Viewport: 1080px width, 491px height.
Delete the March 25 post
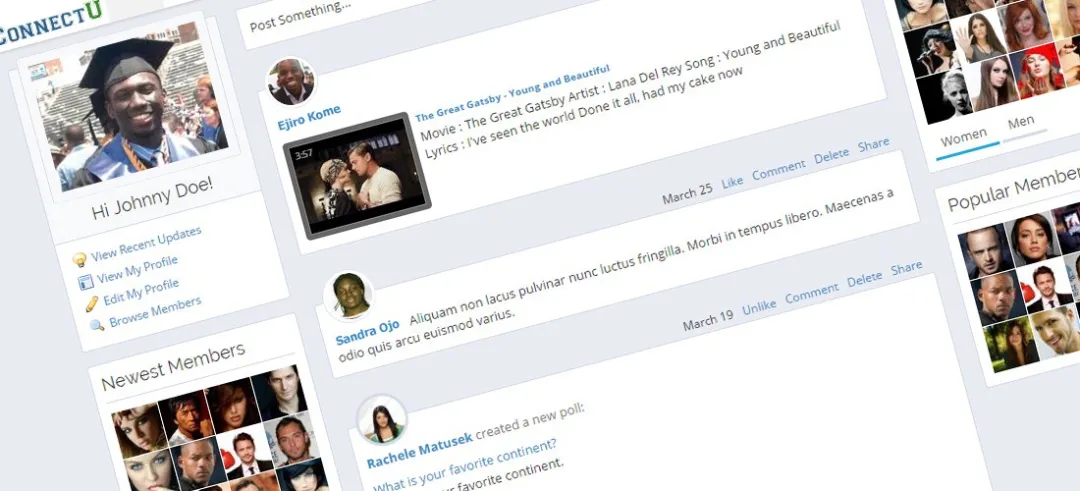831,156
